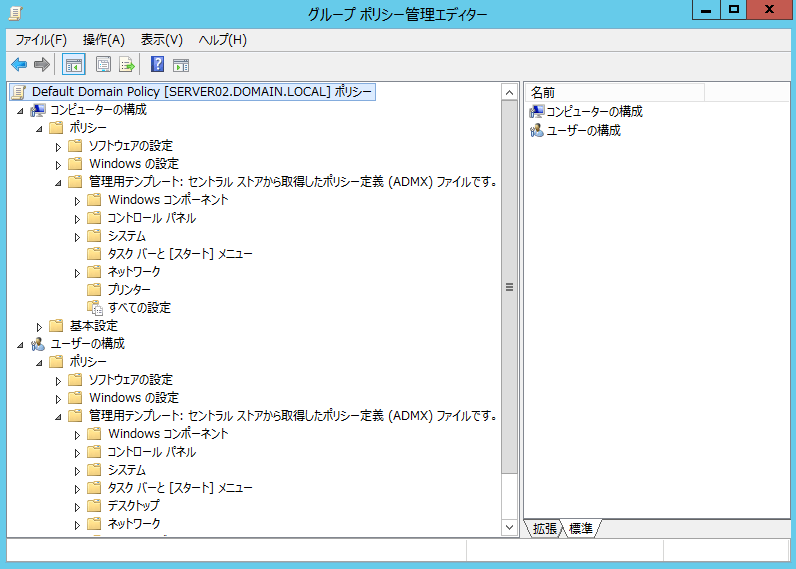Click folder icon of デスクトップ

(x=94, y=506)
